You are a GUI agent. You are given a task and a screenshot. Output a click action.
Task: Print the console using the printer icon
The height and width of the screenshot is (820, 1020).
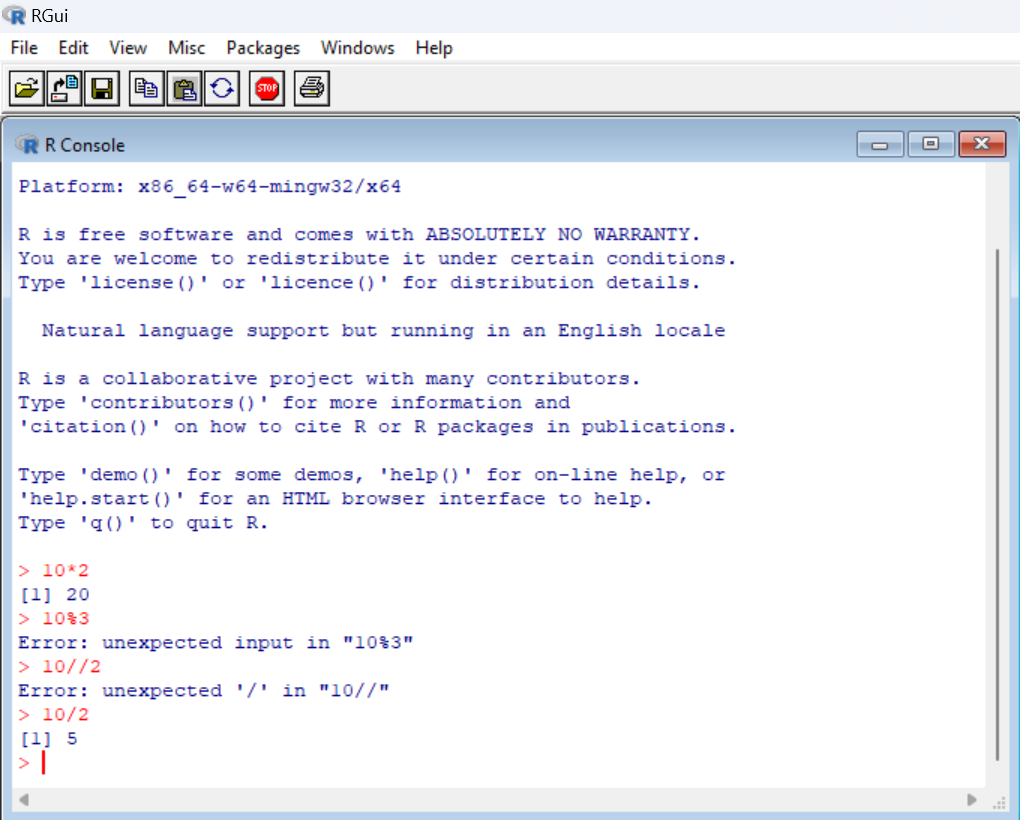311,88
